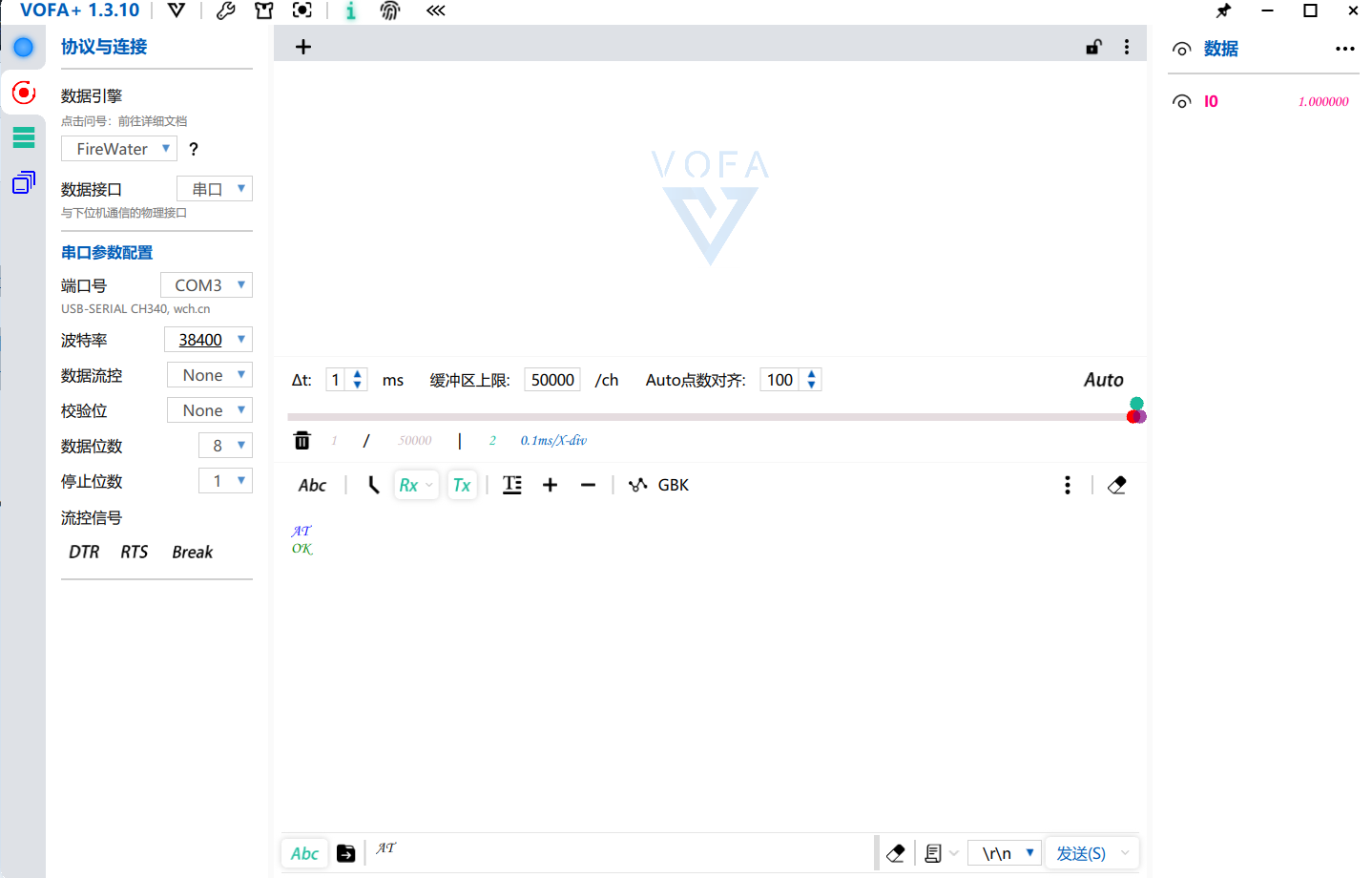
Task: Clear send box with eraser icon
Action: point(896,853)
